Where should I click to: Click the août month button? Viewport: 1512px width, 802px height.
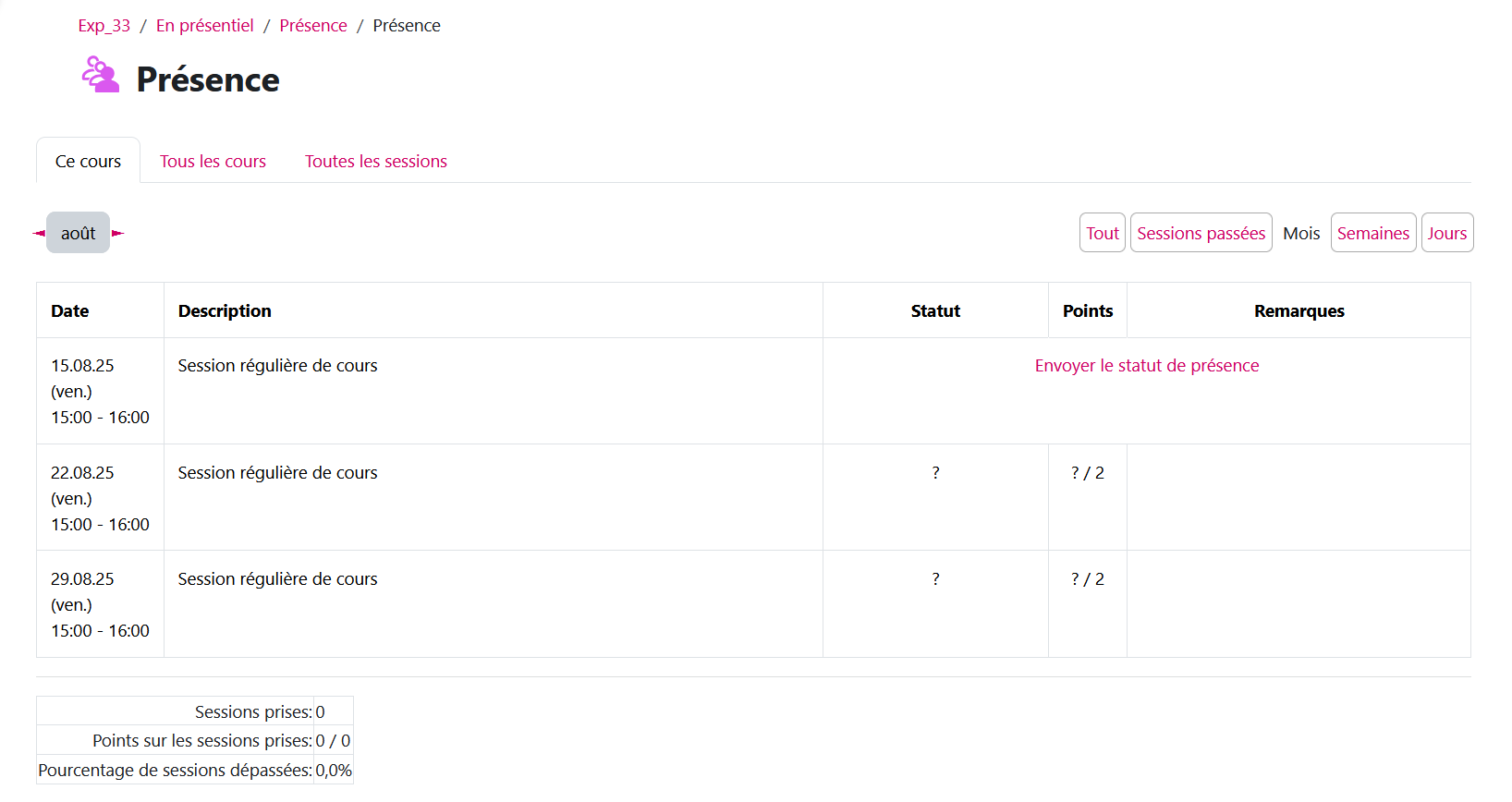pos(78,233)
